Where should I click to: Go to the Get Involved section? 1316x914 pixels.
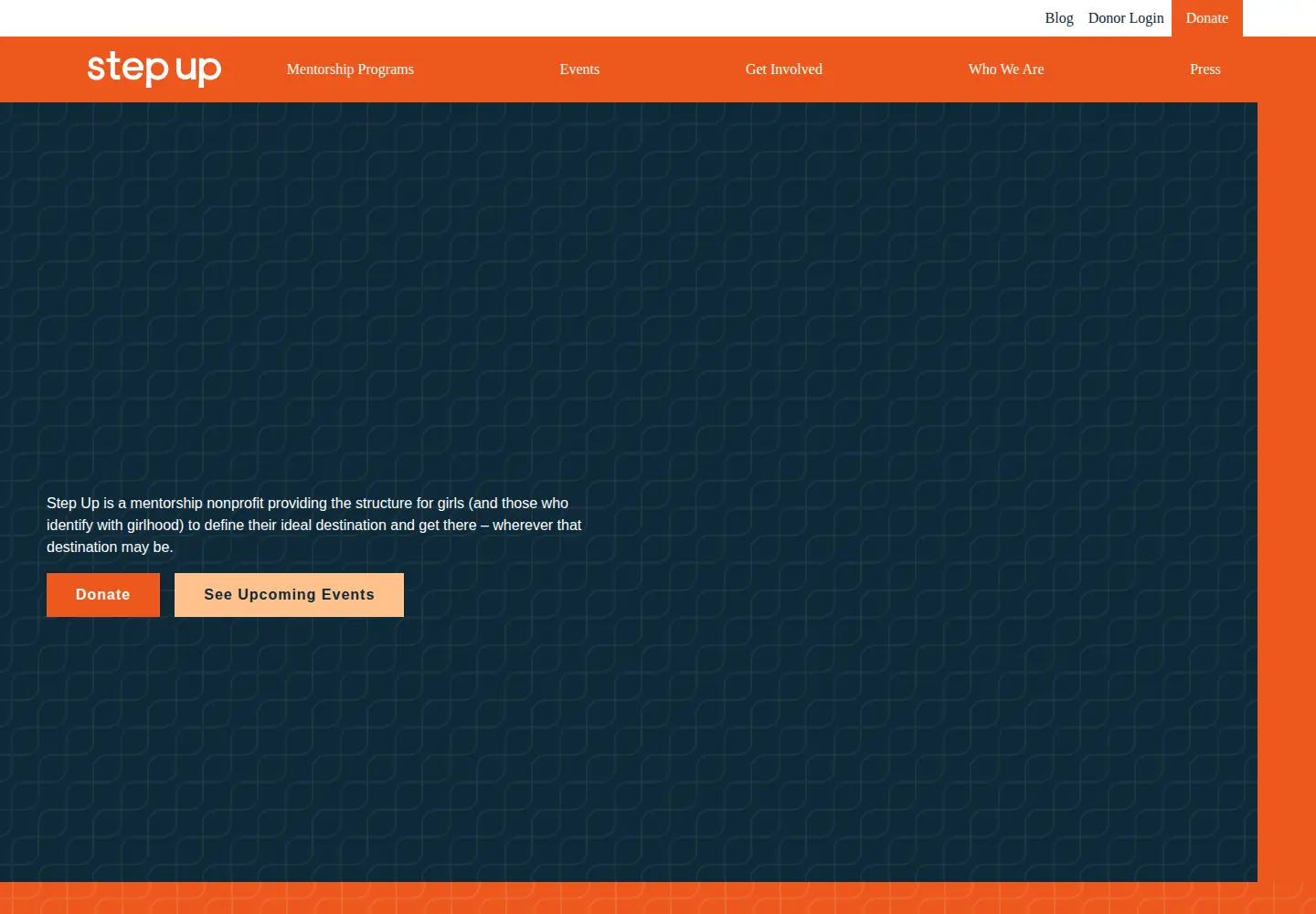click(784, 69)
